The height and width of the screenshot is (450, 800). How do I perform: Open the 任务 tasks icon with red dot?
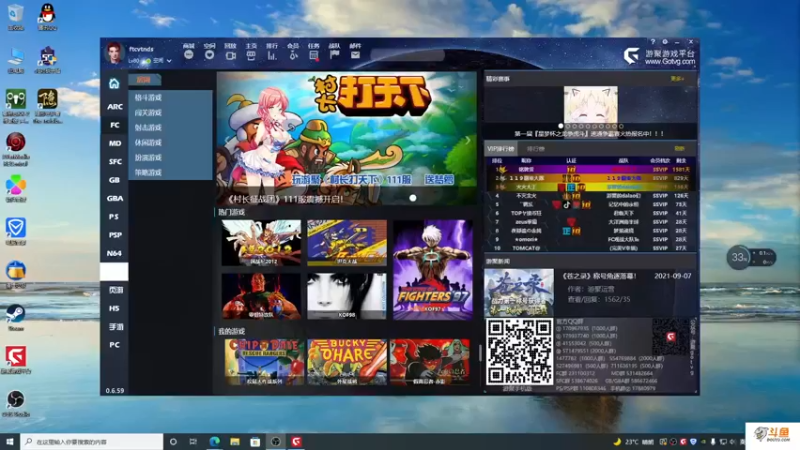click(x=314, y=55)
